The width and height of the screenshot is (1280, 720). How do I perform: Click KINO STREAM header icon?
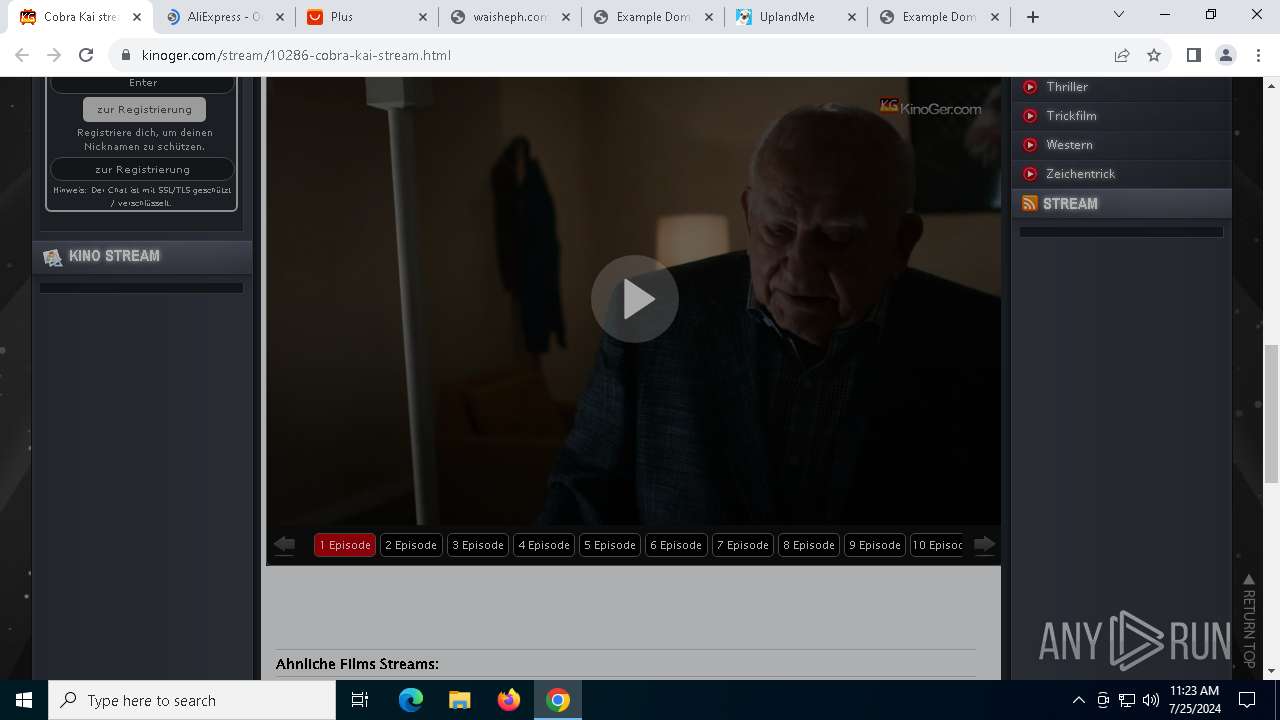(53, 257)
